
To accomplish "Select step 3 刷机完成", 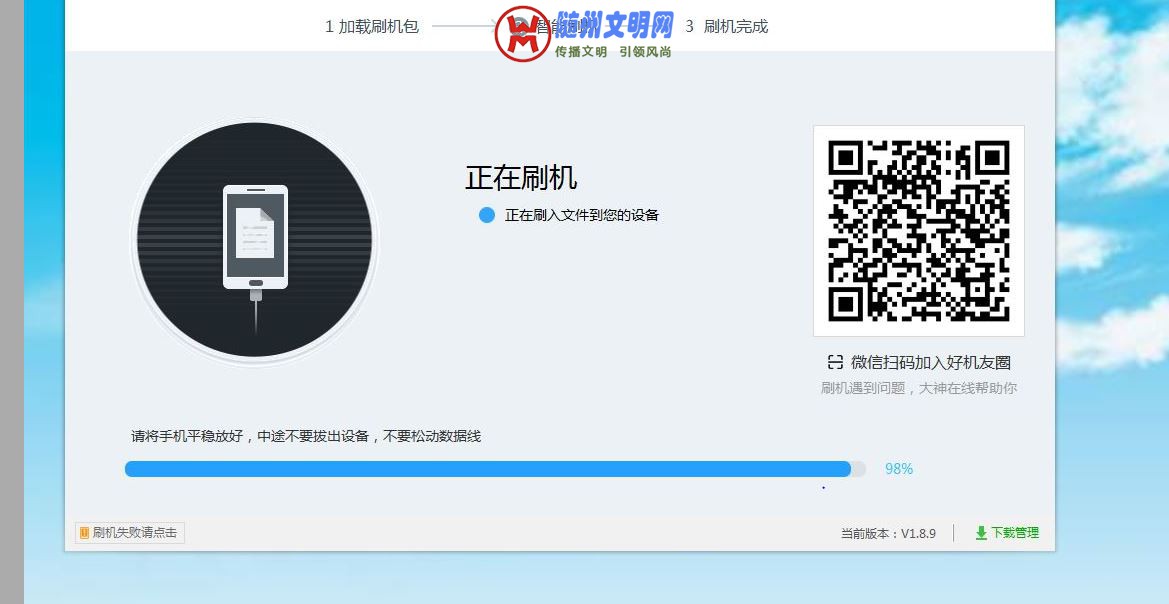I will [727, 27].
